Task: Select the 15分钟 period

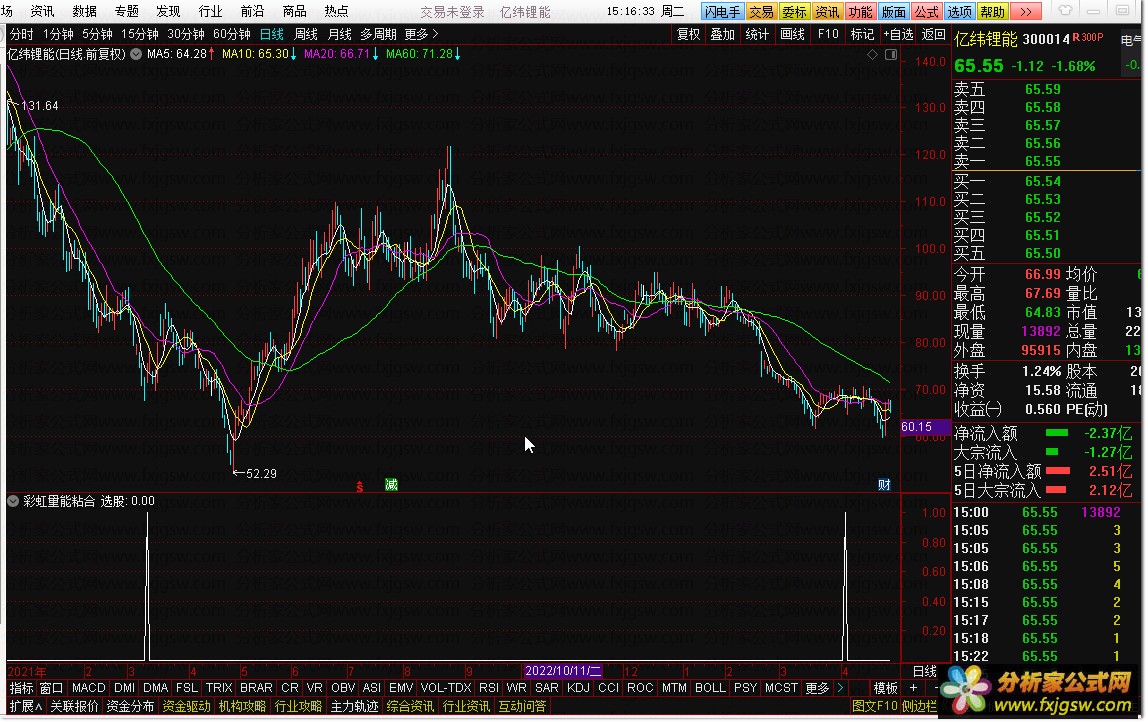Action: (x=139, y=34)
